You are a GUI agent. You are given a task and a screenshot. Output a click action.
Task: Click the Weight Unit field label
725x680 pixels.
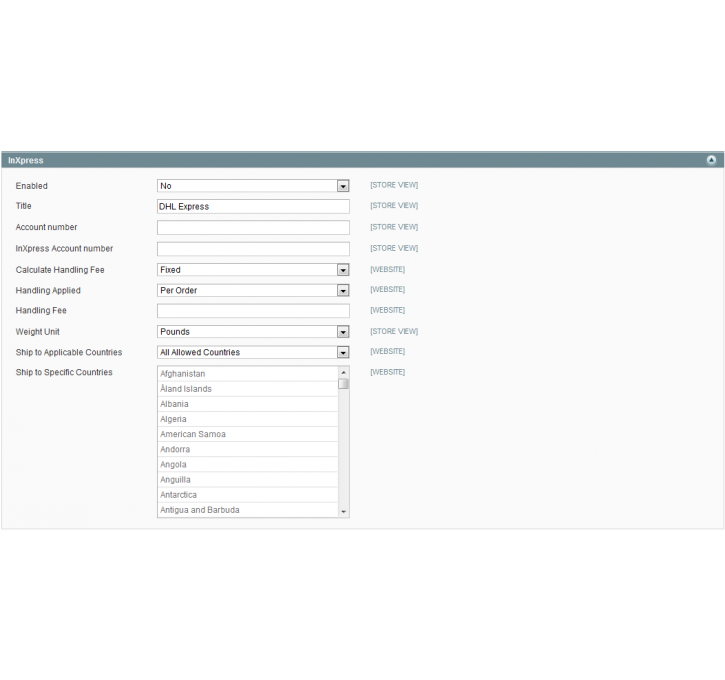(37, 331)
